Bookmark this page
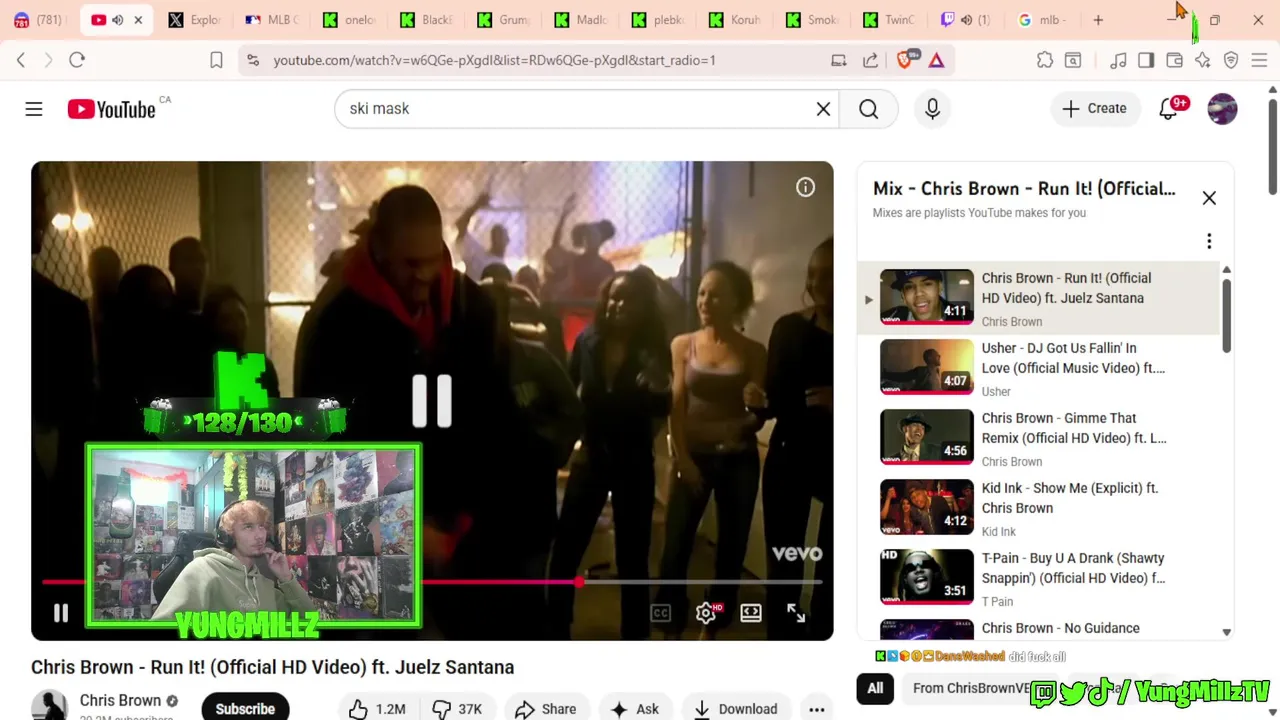Image resolution: width=1280 pixels, height=720 pixels. click(x=216, y=60)
